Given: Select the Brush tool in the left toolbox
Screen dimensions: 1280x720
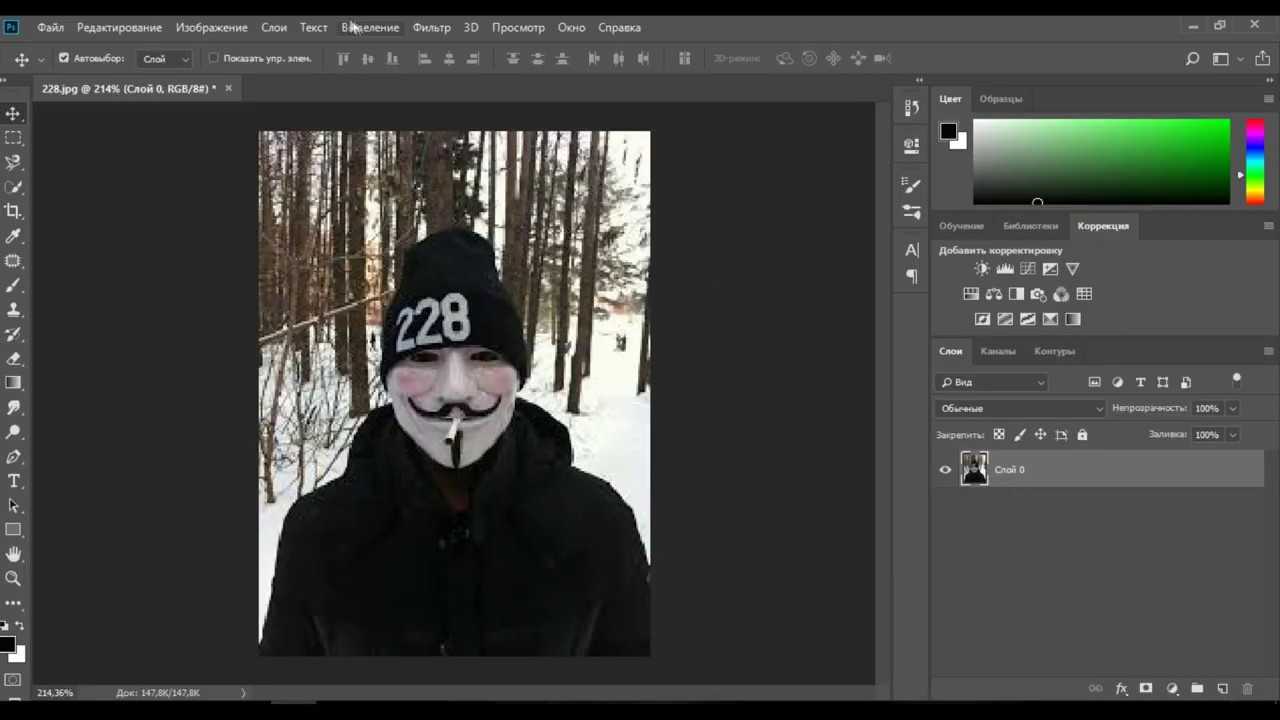Looking at the screenshot, I should coord(13,285).
